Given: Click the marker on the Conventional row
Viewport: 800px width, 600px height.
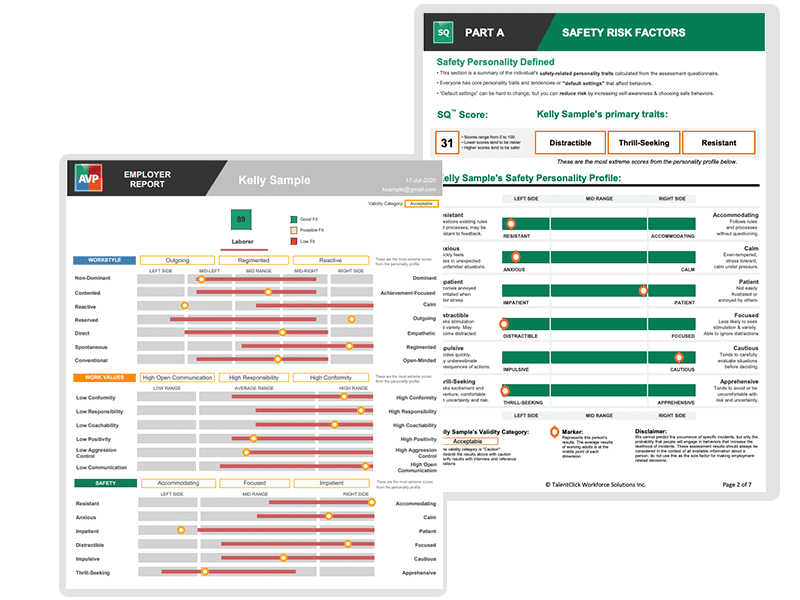Looking at the screenshot, I should (278, 359).
